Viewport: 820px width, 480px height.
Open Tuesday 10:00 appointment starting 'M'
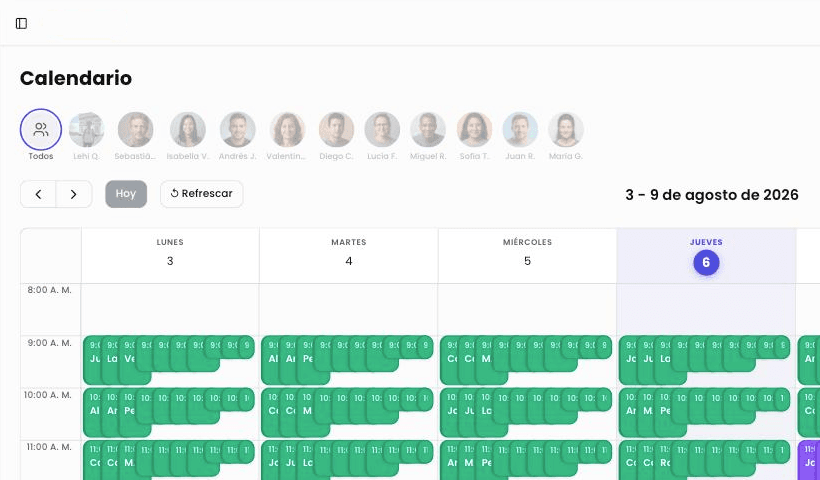[307, 412]
